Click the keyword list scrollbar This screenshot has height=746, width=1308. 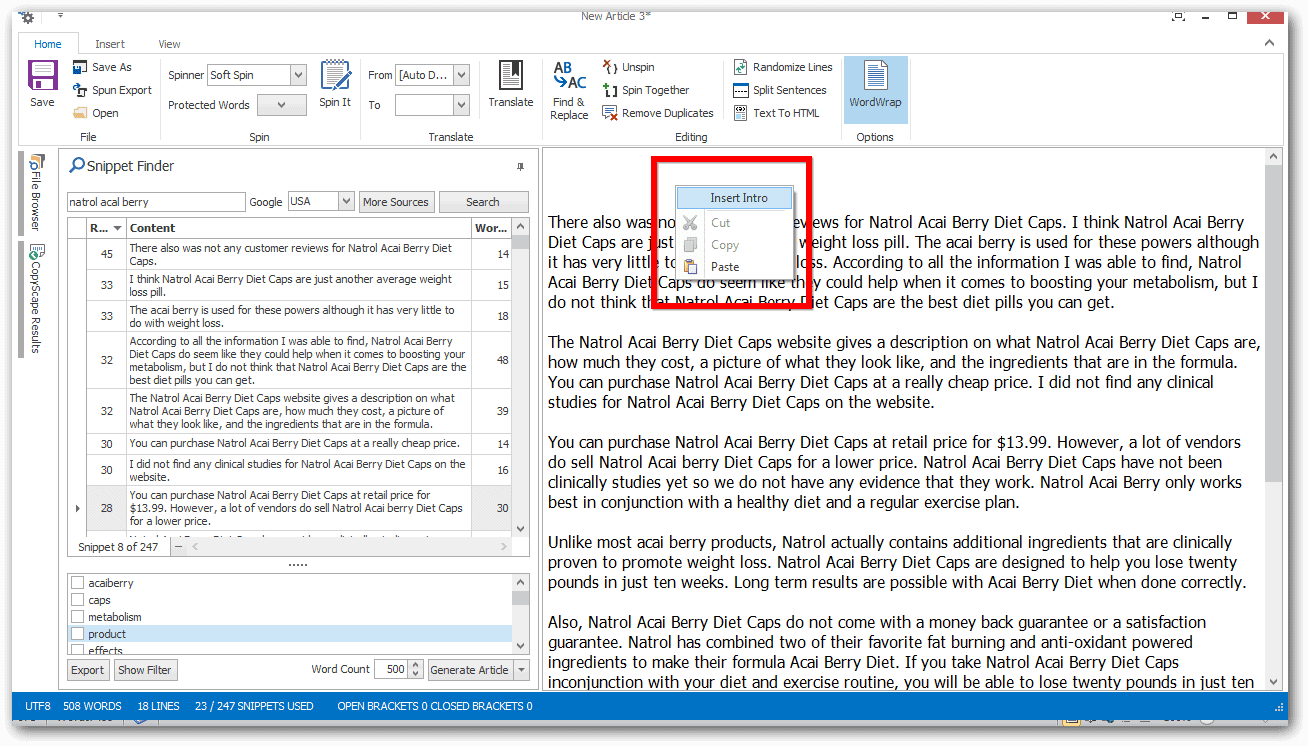click(520, 614)
